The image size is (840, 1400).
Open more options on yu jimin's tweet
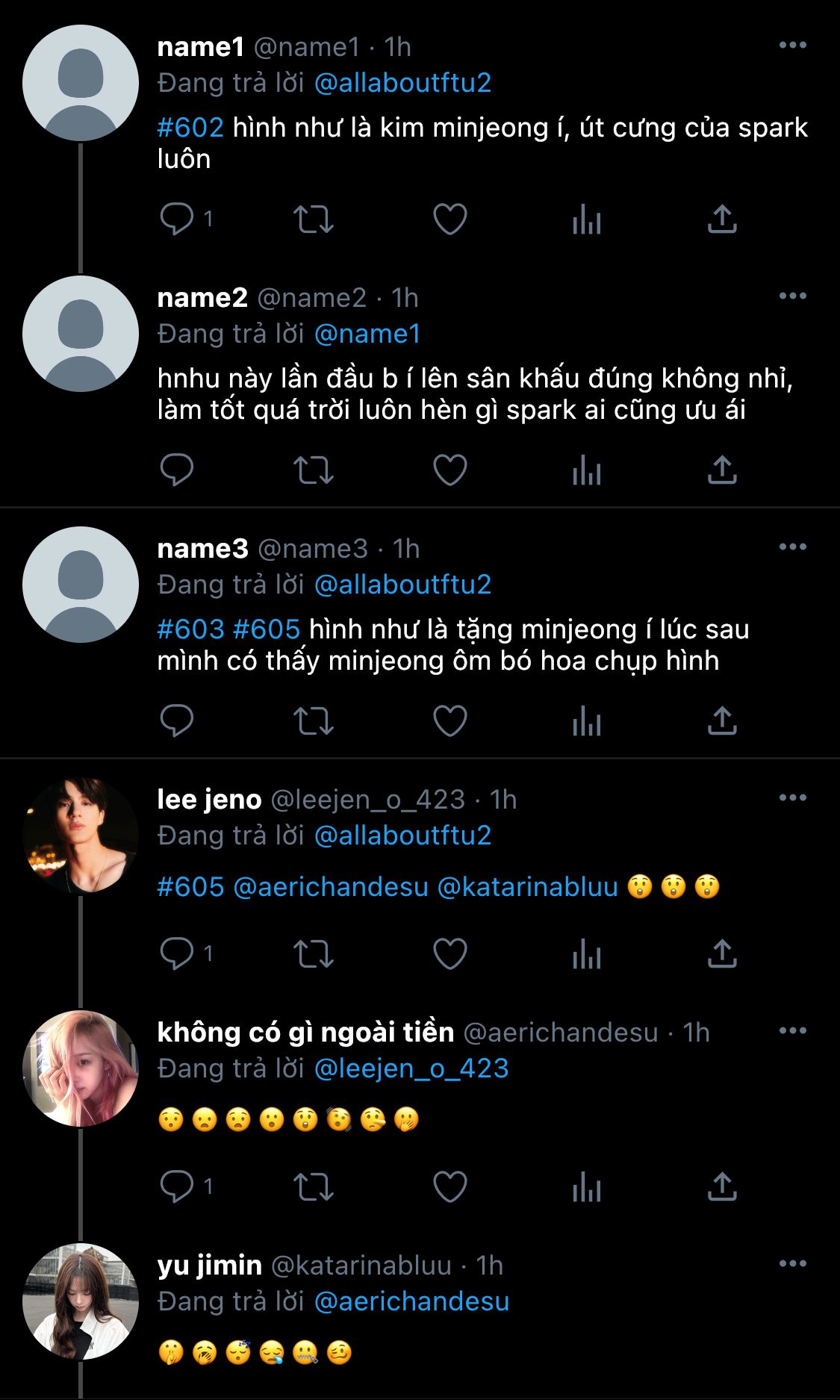point(792,1264)
